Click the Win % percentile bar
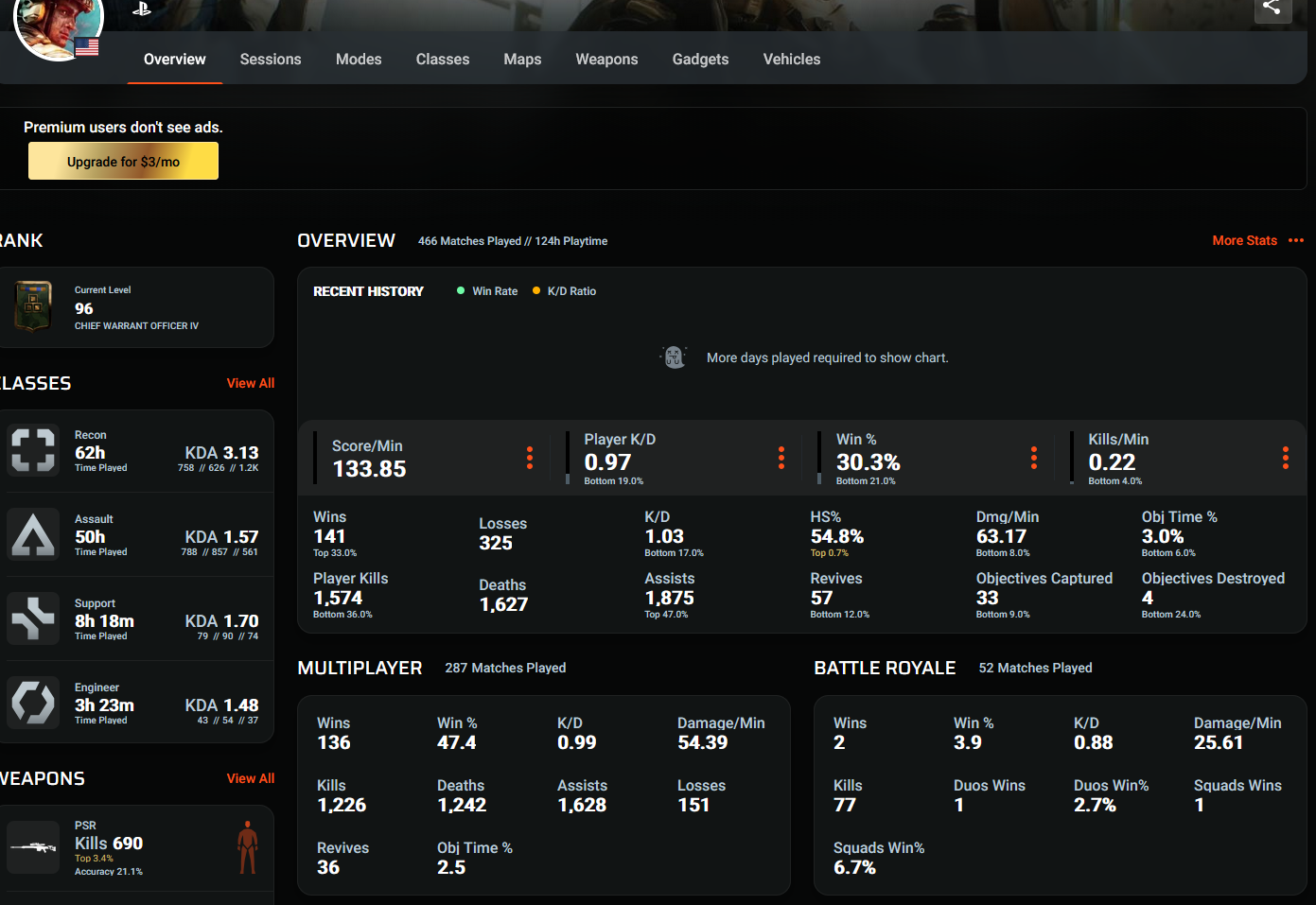Image resolution: width=1316 pixels, height=905 pixels. (819, 458)
